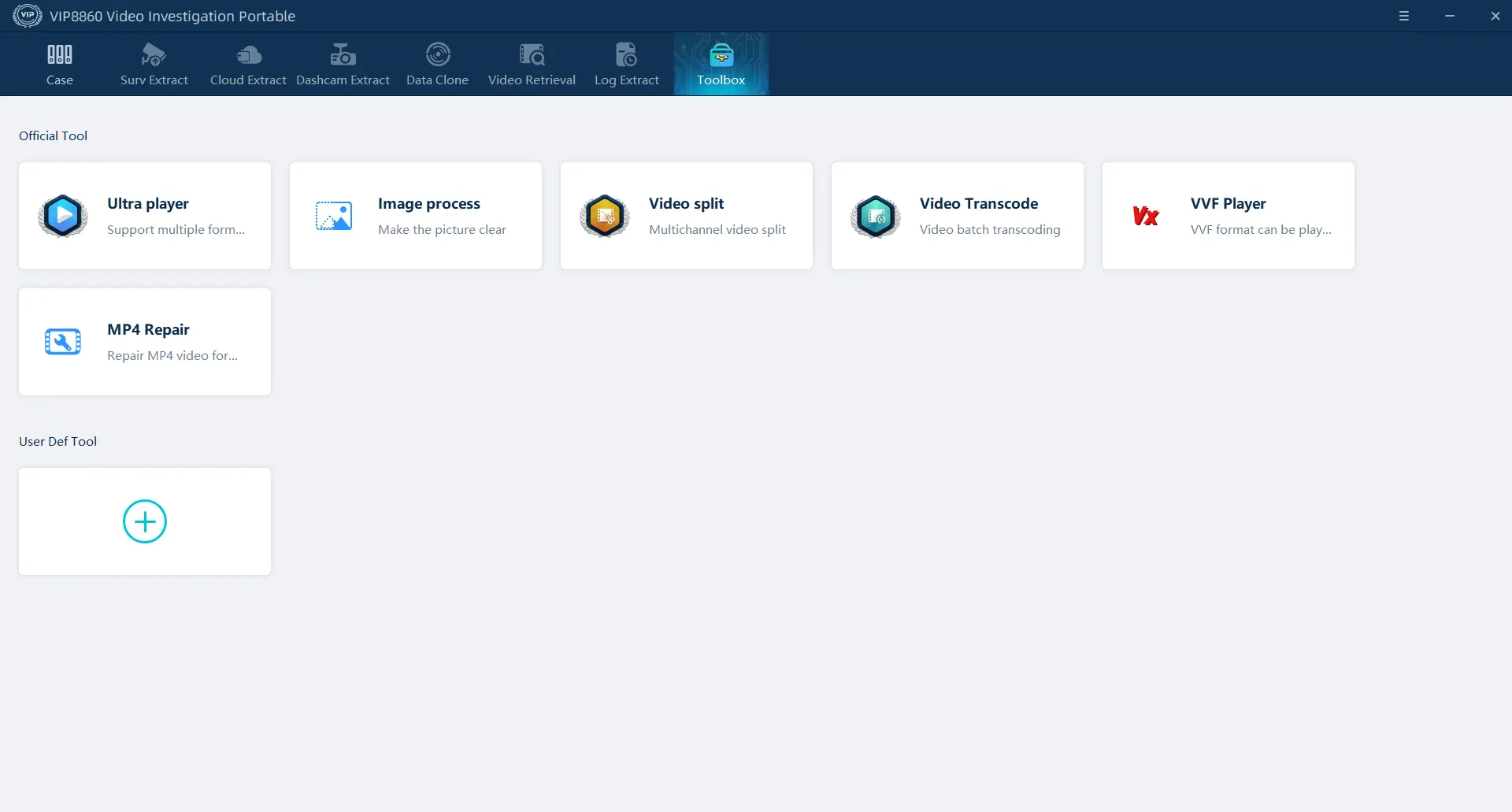1512x812 pixels.
Task: Open the Case tab
Action: 59,64
